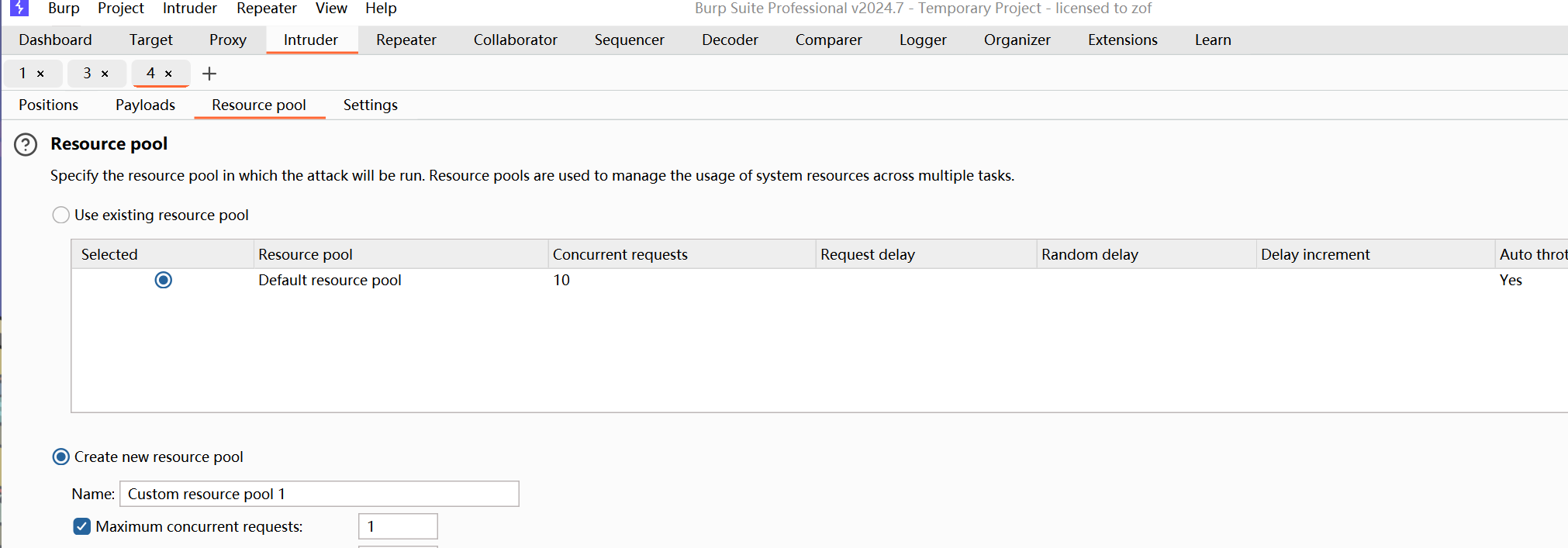
Task: Click the Auto throttle column header
Action: 1532,254
